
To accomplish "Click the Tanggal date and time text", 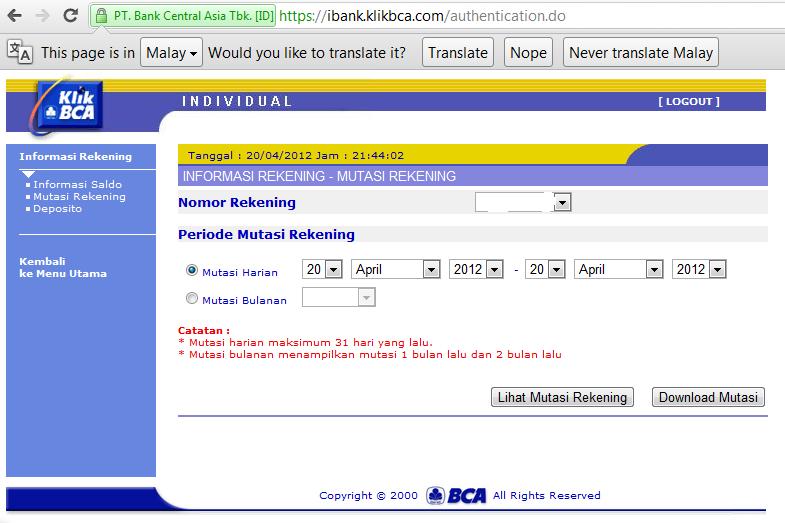I will click(x=296, y=155).
